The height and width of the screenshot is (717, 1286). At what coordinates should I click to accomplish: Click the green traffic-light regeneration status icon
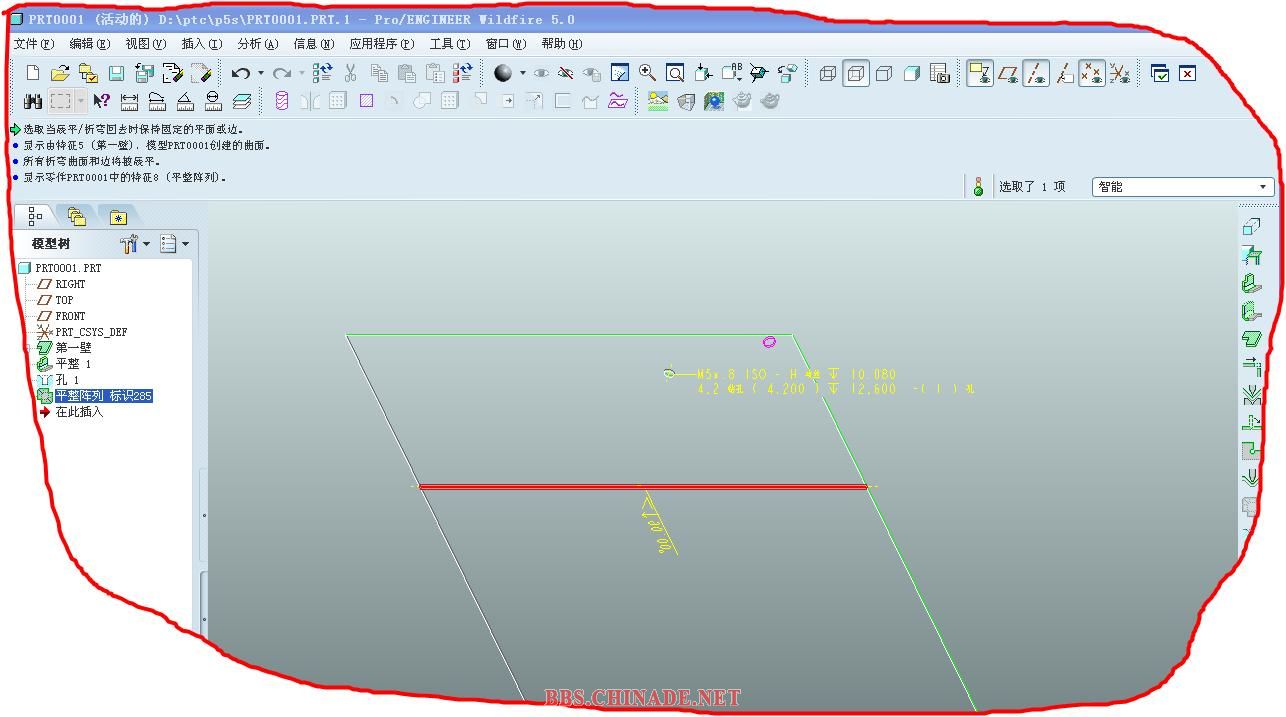[x=978, y=187]
